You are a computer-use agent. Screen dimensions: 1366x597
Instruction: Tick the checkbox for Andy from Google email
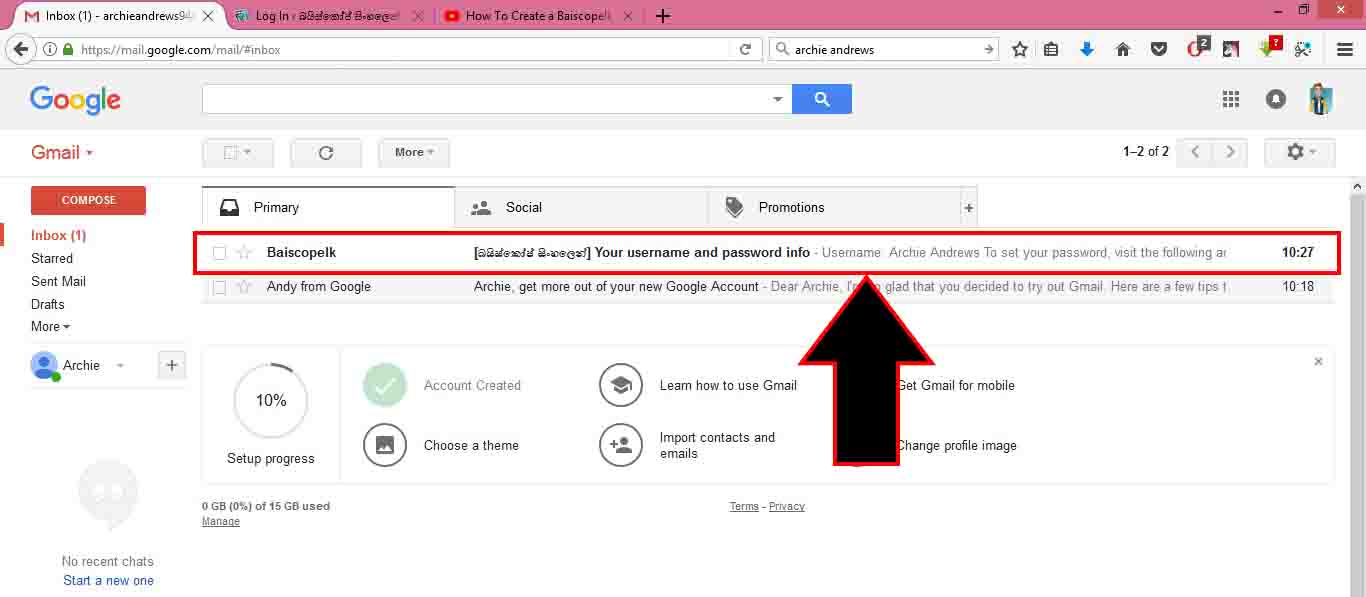(220, 287)
